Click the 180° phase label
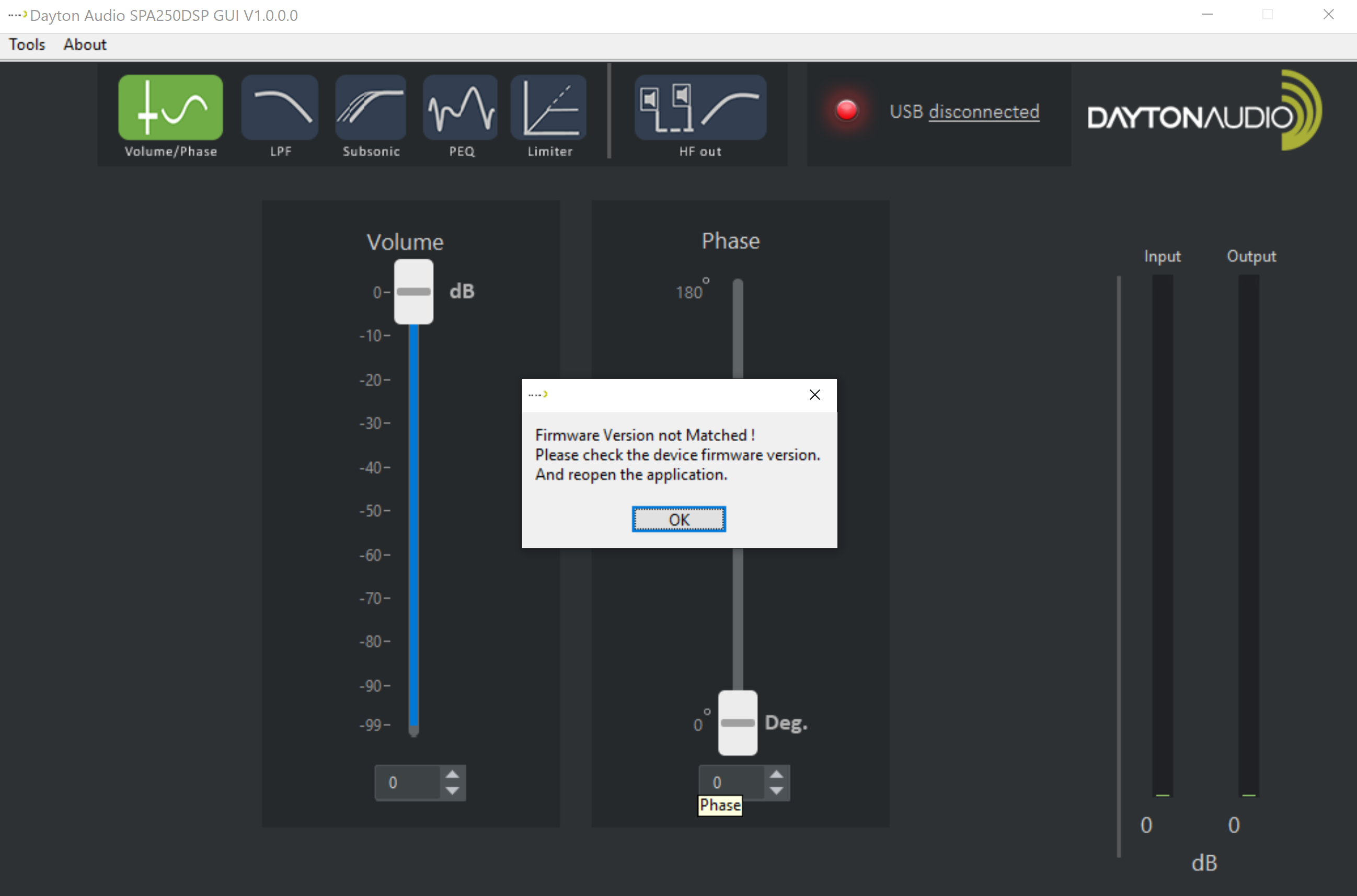The image size is (1357, 896). tap(692, 289)
